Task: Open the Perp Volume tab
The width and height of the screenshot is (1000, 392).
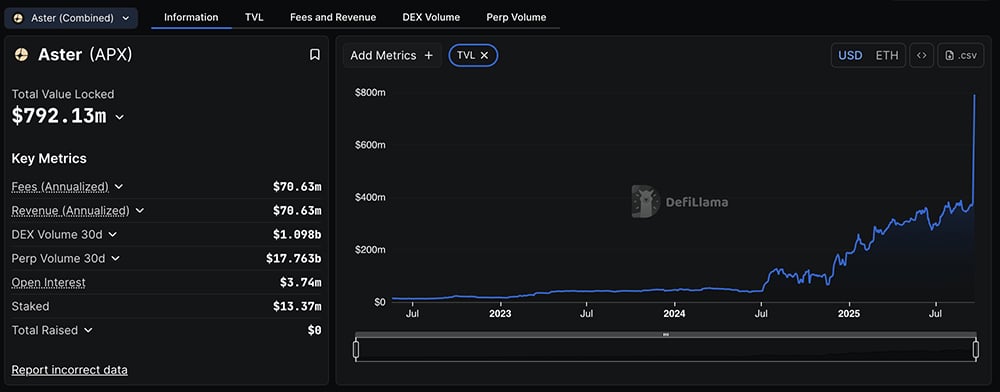Action: (516, 17)
